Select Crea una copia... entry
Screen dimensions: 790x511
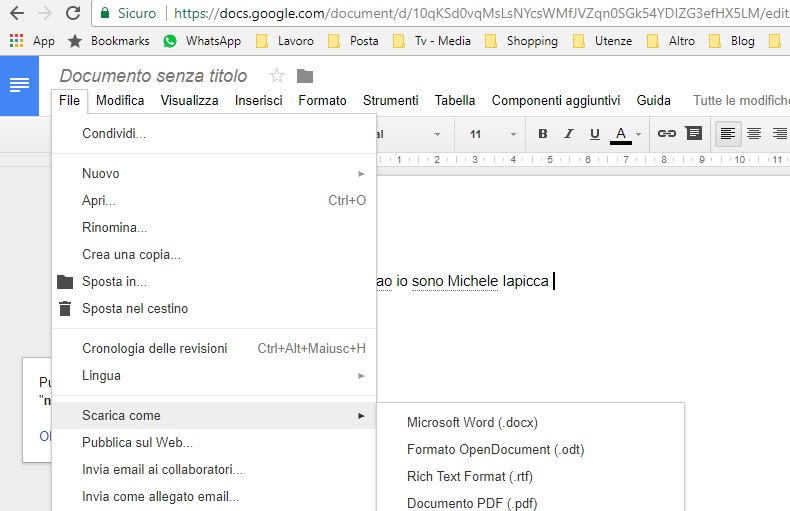tap(214, 254)
